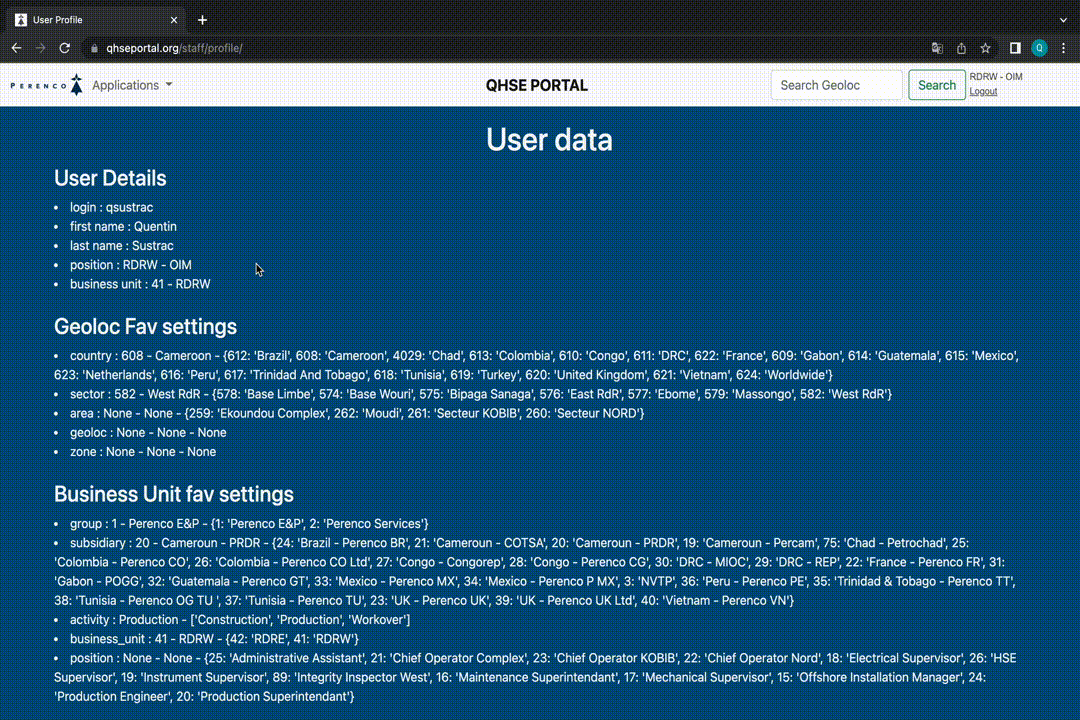Screen dimensions: 1080x720
Task: Bookmark this page with the star
Action: (986, 48)
